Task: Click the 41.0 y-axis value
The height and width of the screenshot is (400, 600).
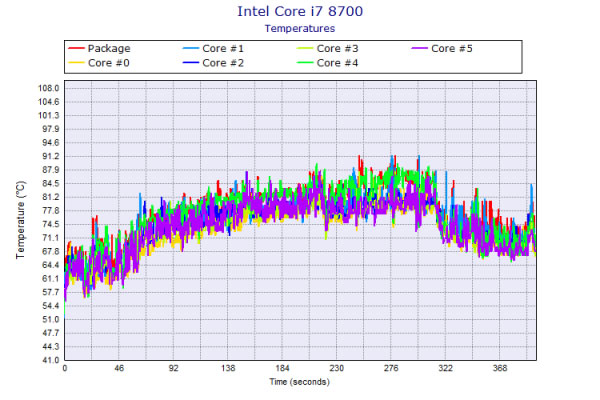Action: [51, 360]
